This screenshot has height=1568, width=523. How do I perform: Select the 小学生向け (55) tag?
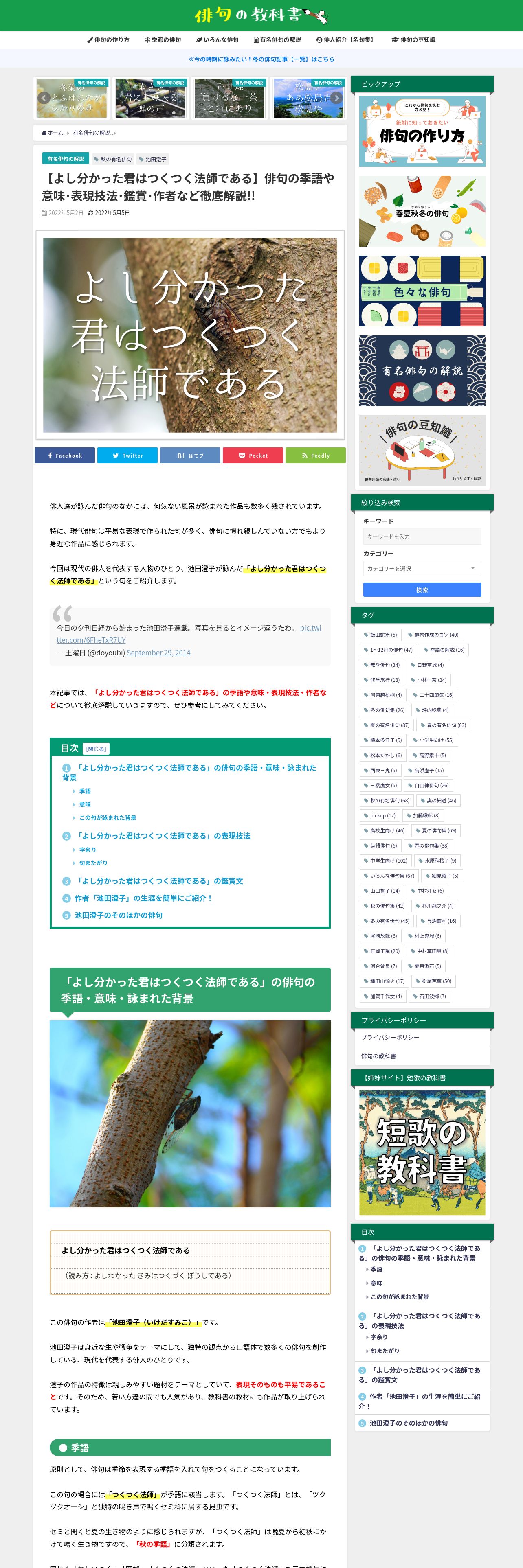coord(433,740)
